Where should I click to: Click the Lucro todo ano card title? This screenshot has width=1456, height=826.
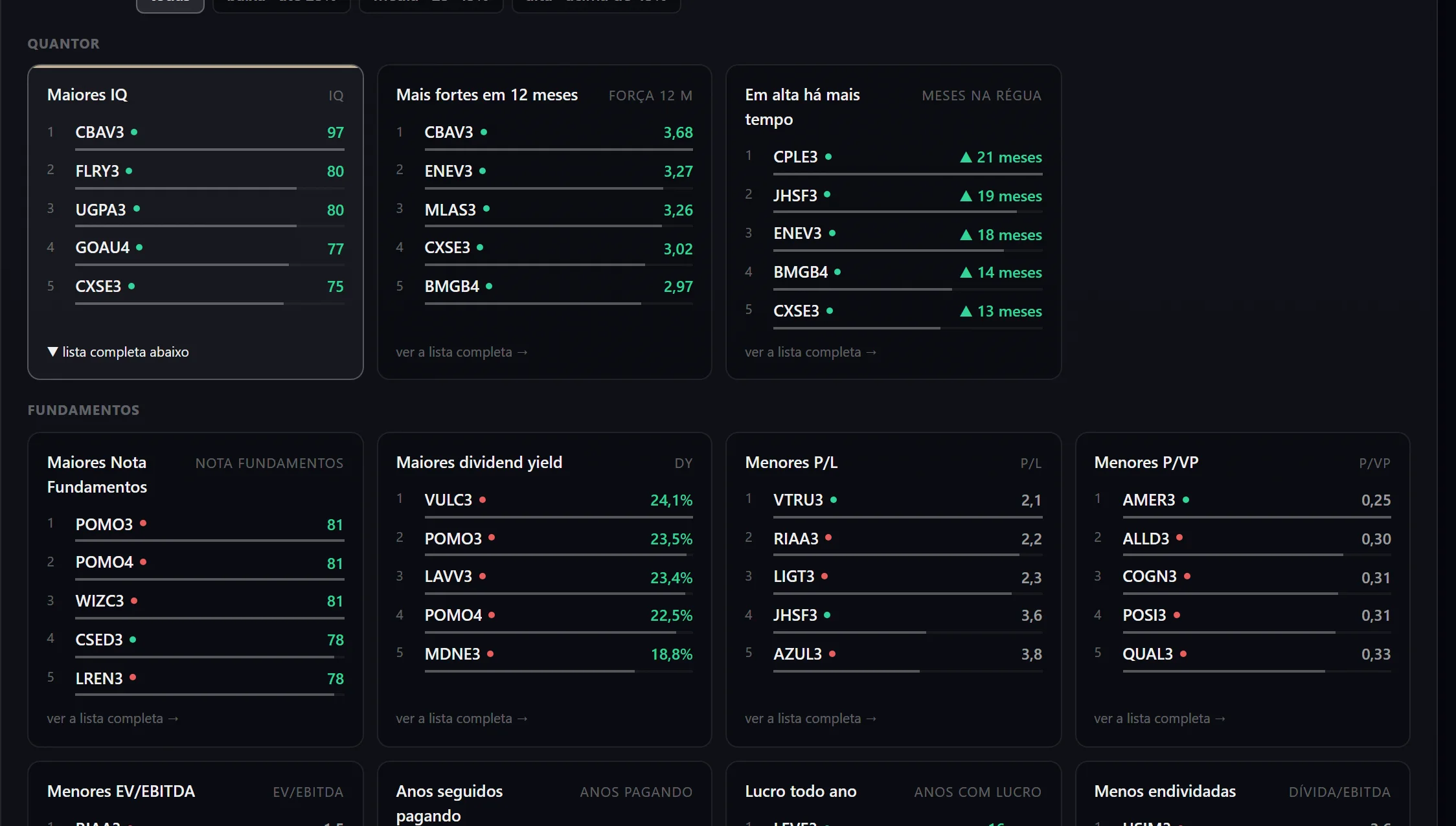tap(801, 791)
